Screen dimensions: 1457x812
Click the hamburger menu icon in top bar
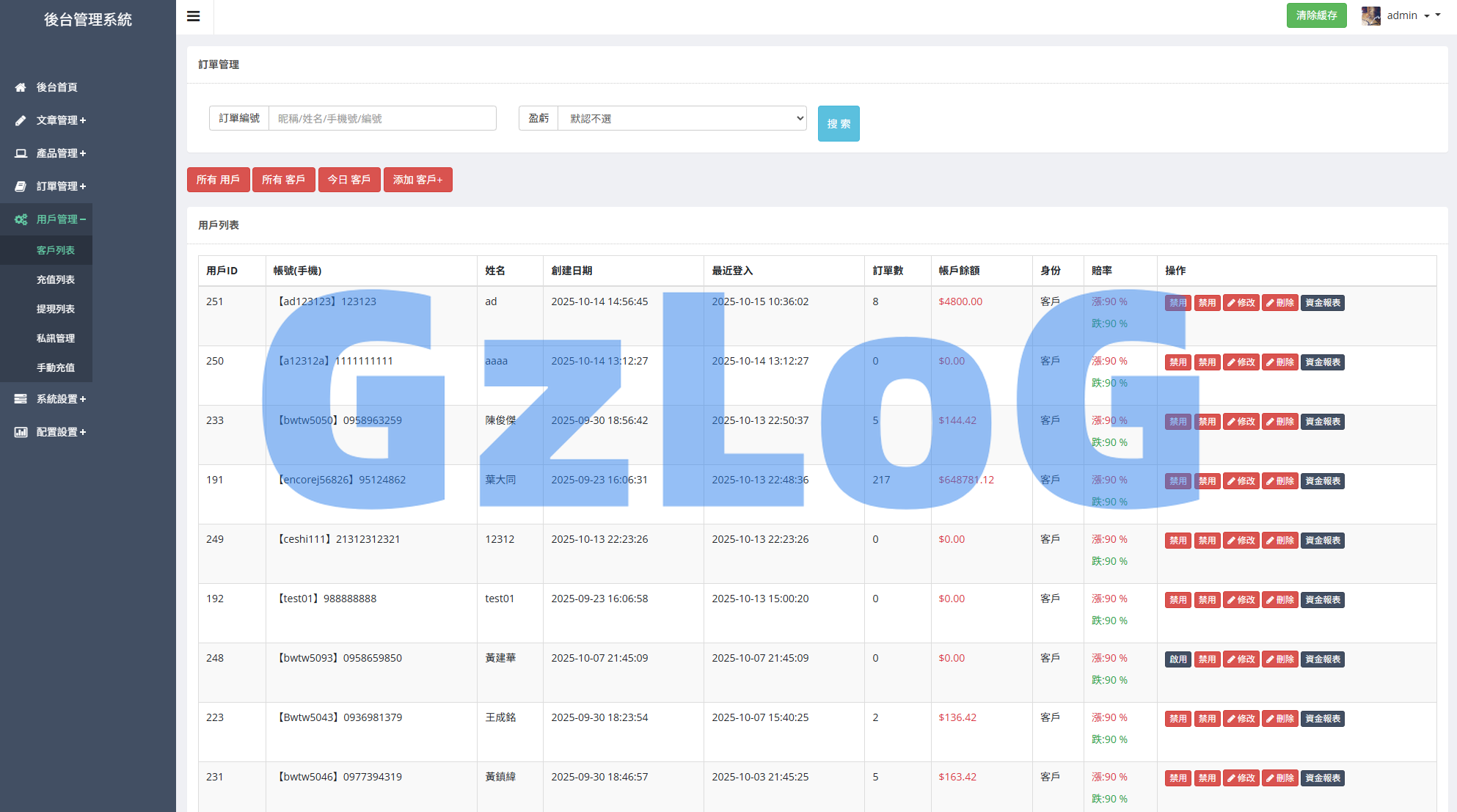point(194,16)
